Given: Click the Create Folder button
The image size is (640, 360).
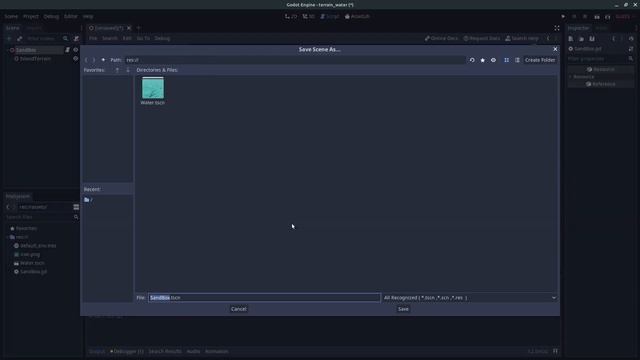Looking at the screenshot, I should [x=540, y=60].
